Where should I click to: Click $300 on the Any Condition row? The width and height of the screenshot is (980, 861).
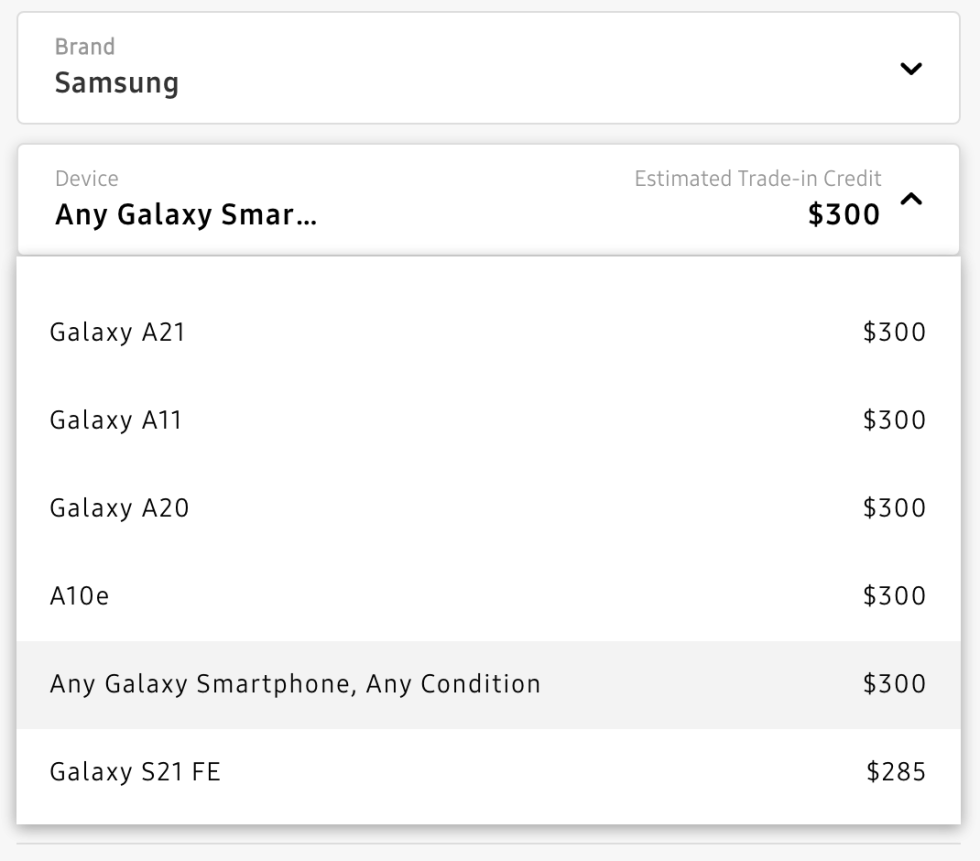(x=894, y=684)
